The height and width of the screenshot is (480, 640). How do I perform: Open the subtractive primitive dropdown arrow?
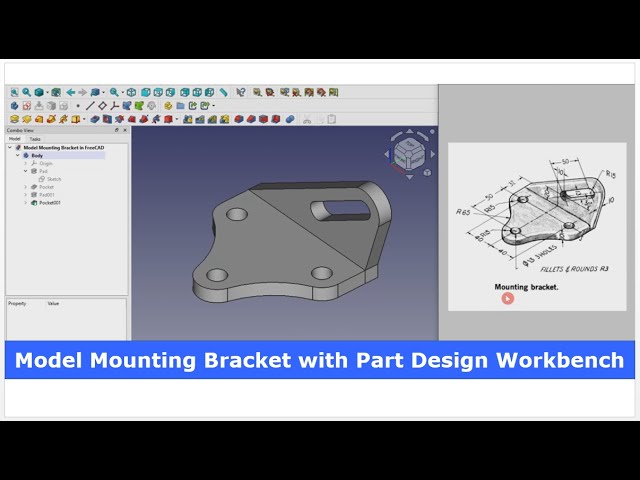(177, 119)
